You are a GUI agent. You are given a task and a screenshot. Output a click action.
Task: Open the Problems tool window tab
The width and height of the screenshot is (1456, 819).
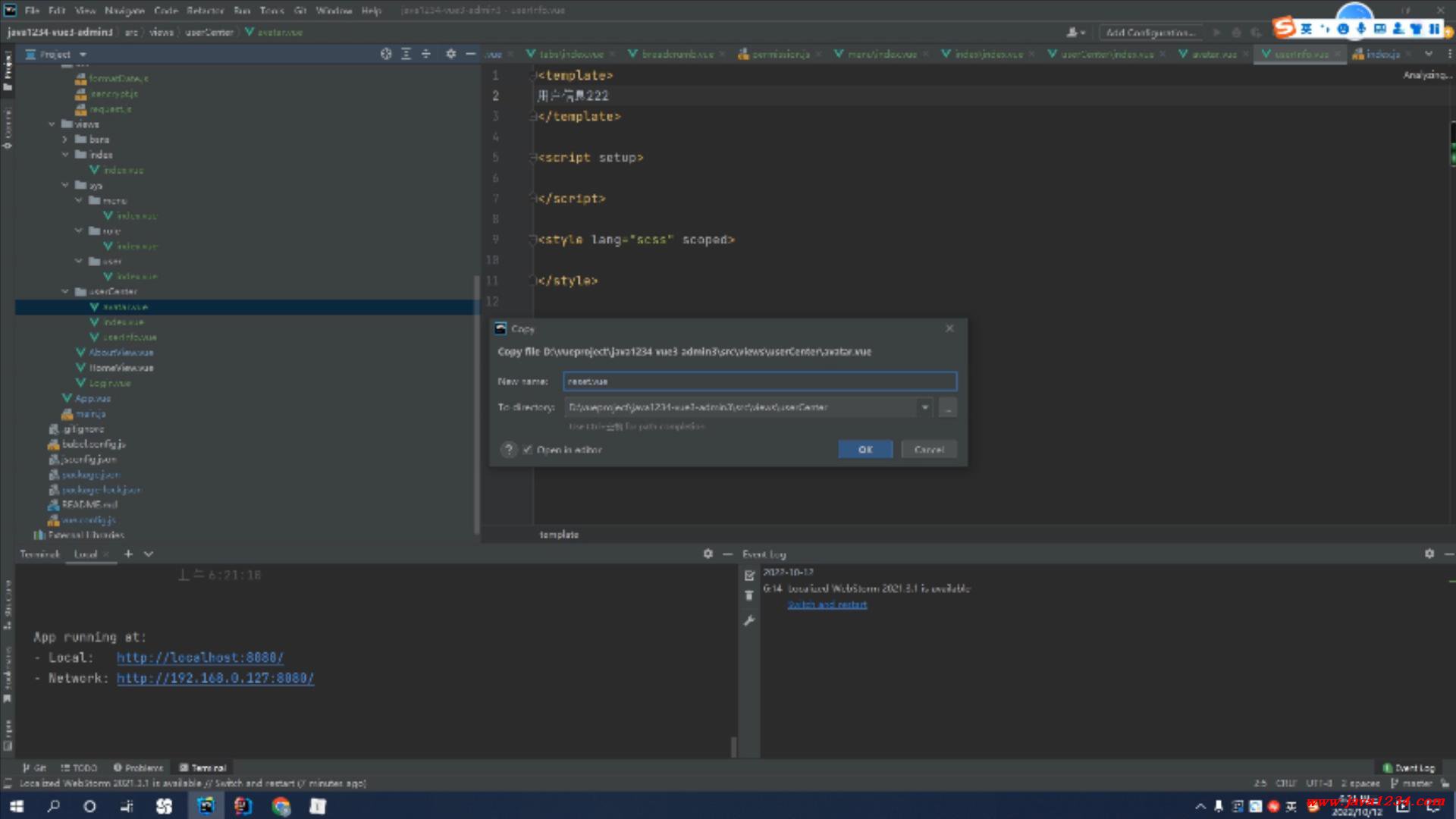coord(138,767)
